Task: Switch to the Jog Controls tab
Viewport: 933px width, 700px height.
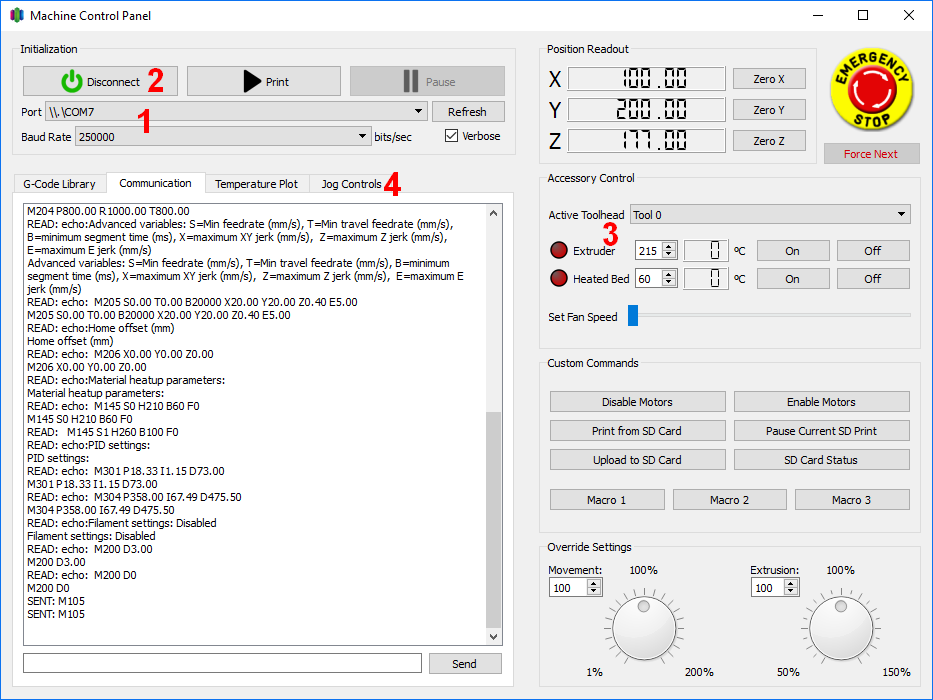Action: tap(351, 184)
